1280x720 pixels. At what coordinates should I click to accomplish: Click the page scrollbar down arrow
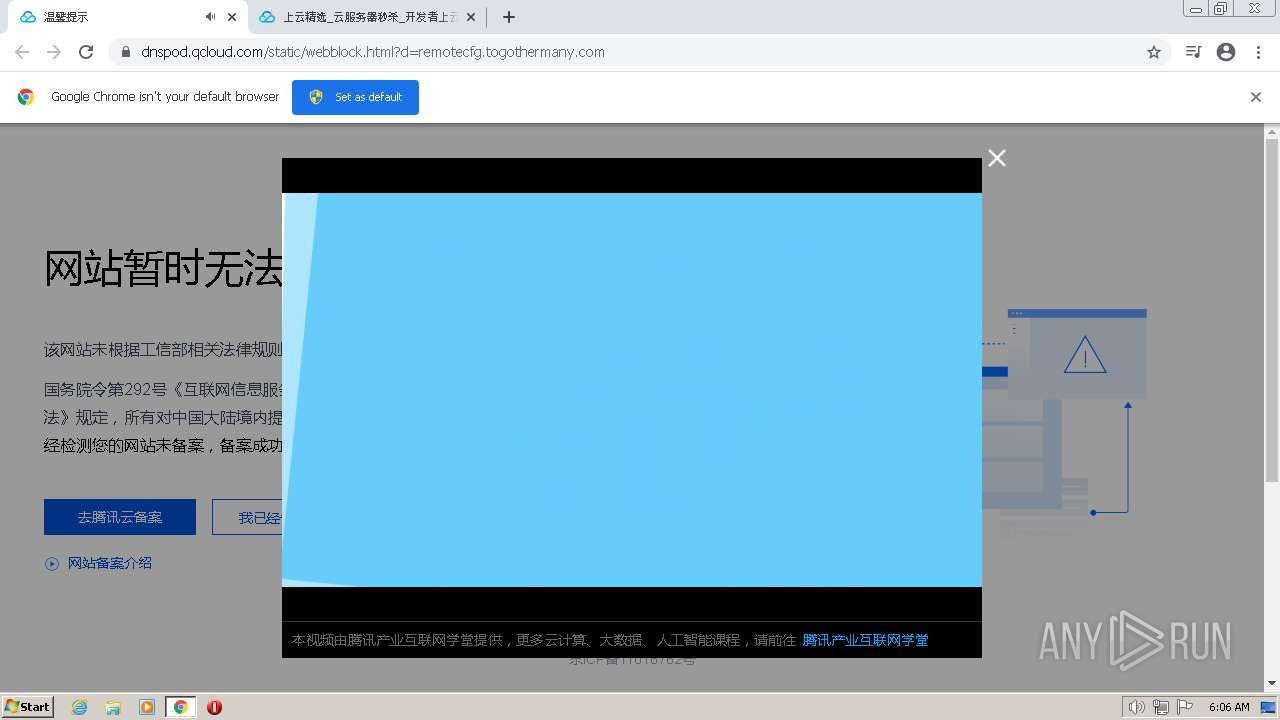1272,683
